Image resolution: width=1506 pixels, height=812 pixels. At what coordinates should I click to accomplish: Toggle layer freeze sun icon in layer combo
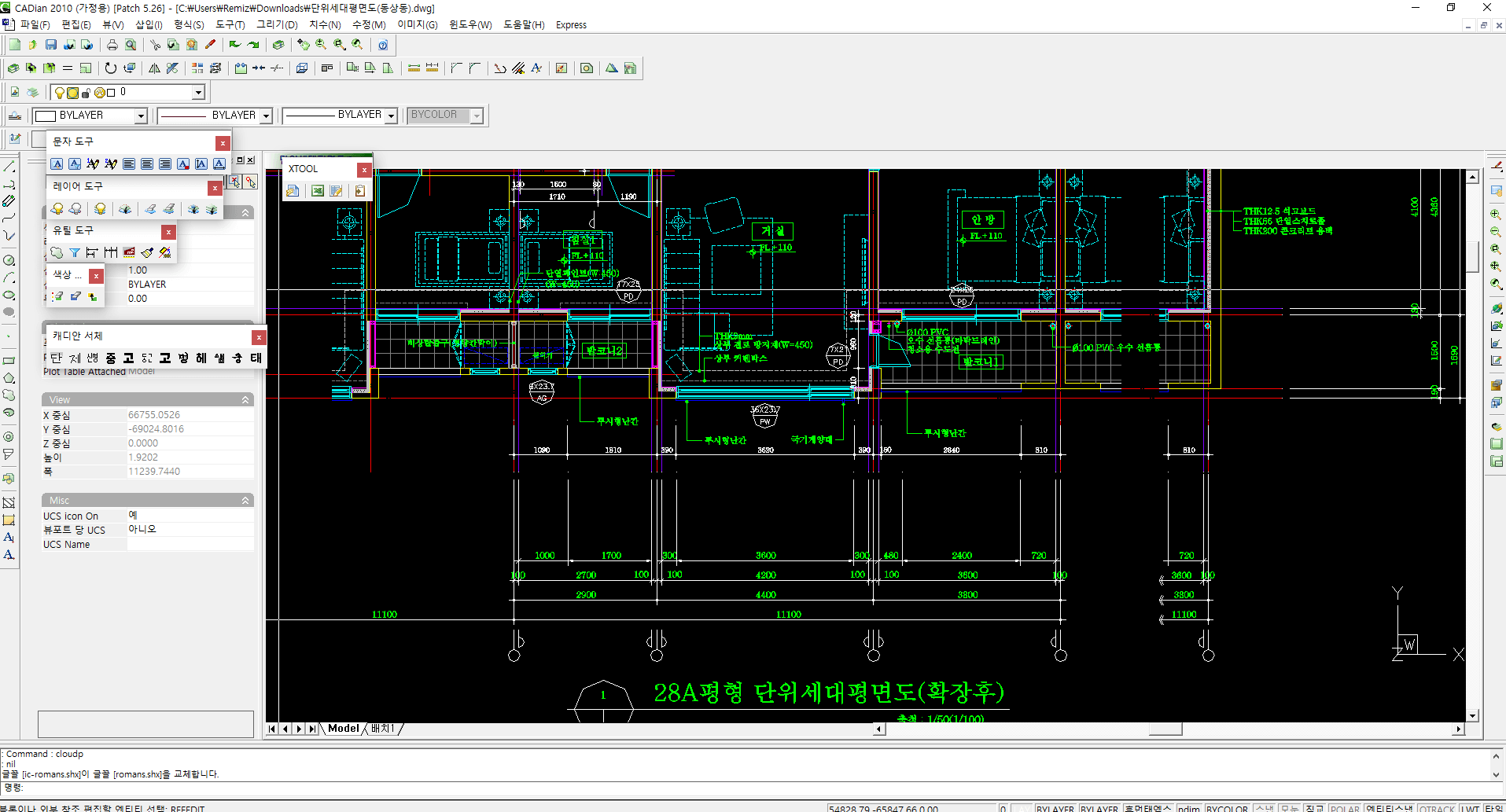[x=72, y=93]
